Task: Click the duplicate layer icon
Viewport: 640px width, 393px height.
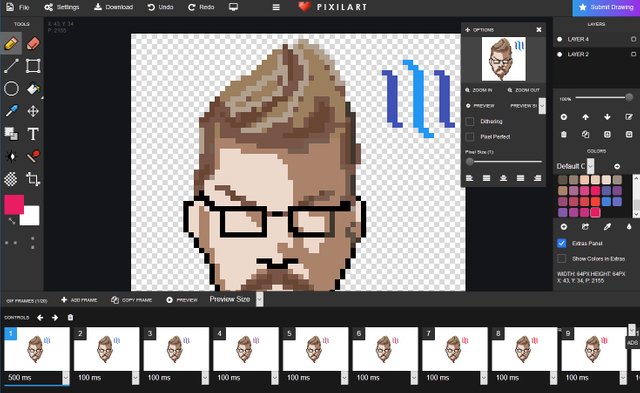Action: 585,134
